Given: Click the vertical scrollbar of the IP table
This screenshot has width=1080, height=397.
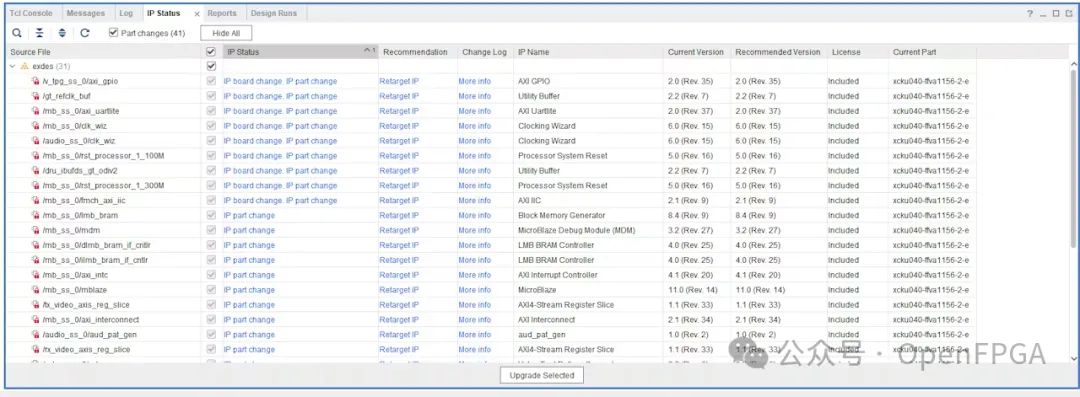Looking at the screenshot, I should pyautogui.click(x=1074, y=159).
